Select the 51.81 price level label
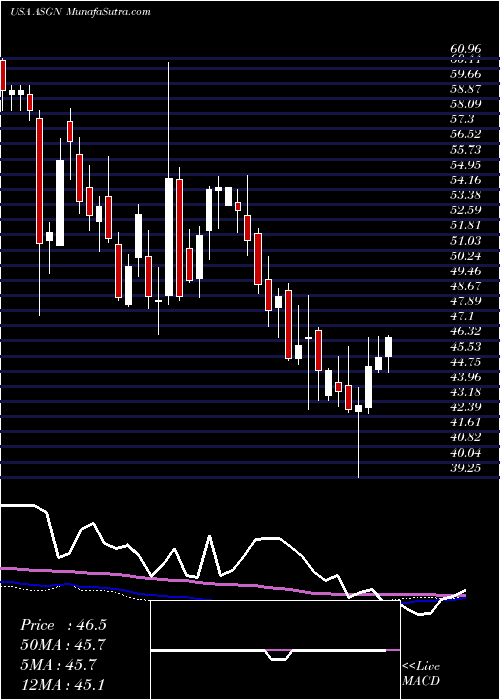Image resolution: width=500 pixels, height=700 pixels. tap(466, 225)
